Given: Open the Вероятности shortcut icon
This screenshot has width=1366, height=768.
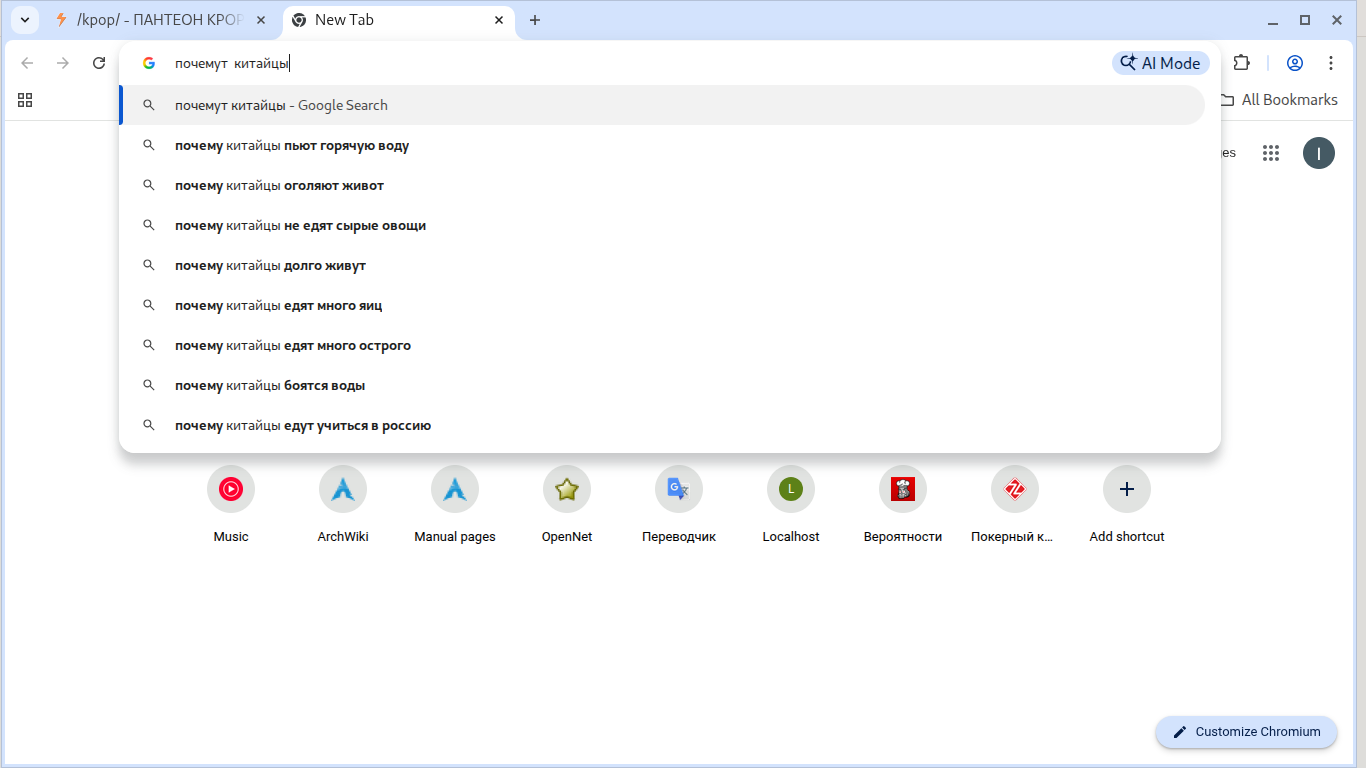Looking at the screenshot, I should tap(903, 489).
